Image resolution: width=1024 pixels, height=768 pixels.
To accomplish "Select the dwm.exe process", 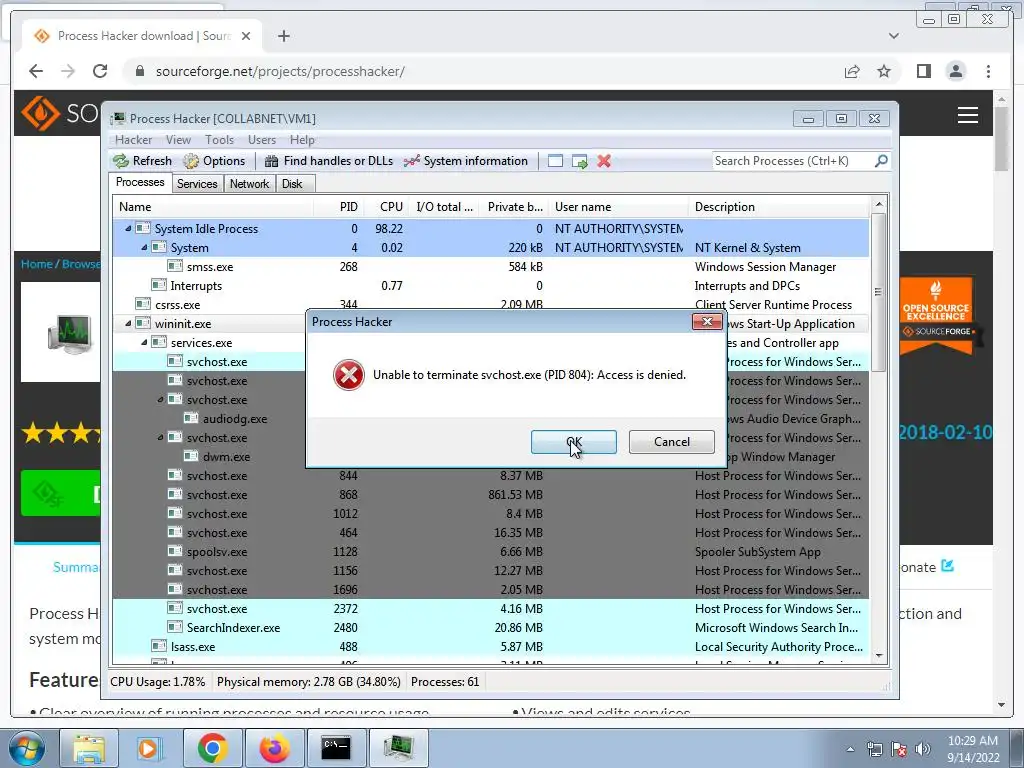I will tap(226, 456).
